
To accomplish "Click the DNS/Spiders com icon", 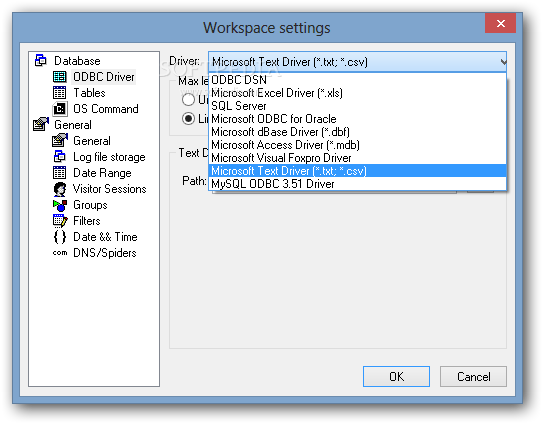I will (x=60, y=253).
